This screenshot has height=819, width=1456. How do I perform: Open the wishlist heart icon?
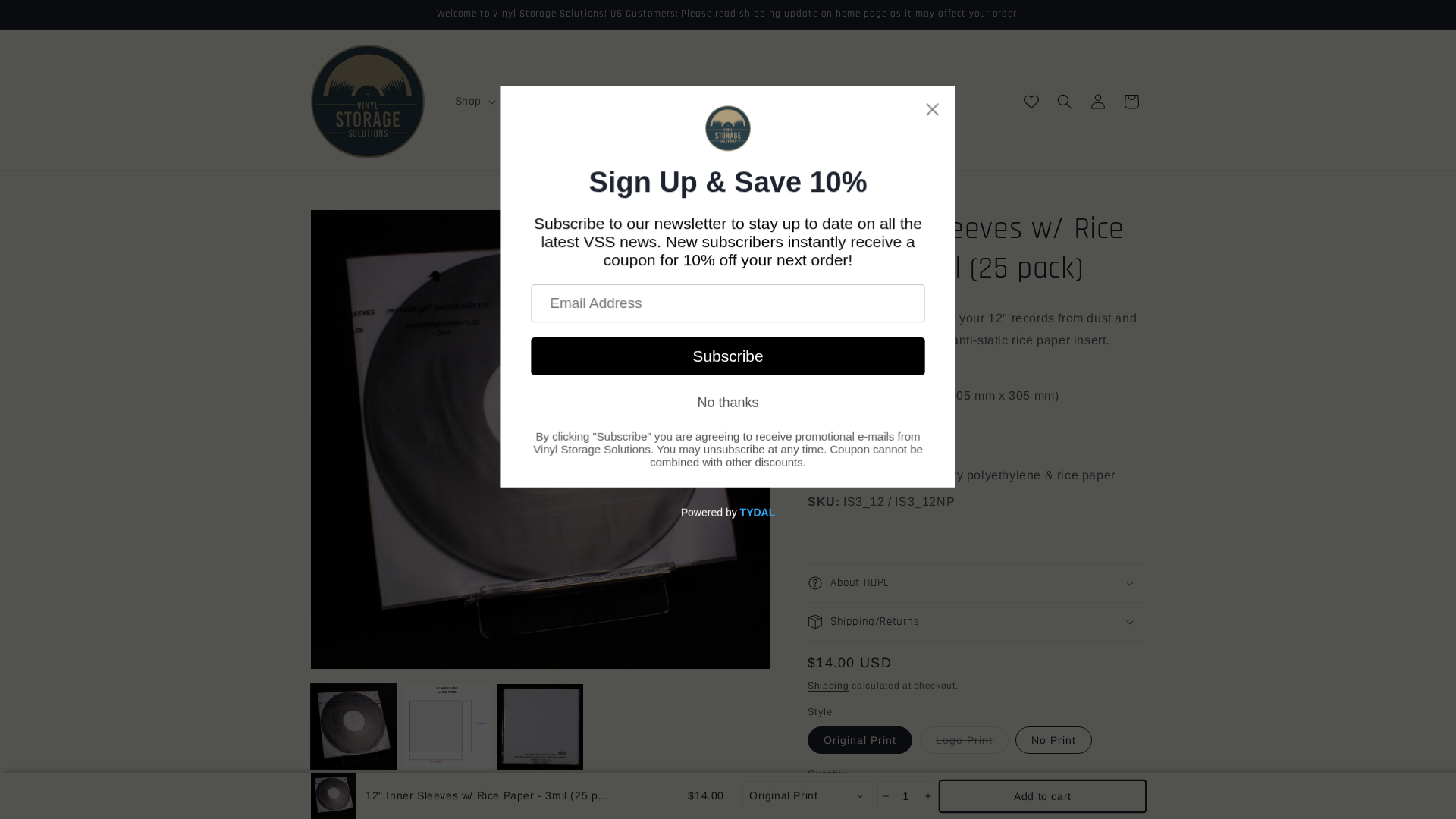coord(1031,102)
